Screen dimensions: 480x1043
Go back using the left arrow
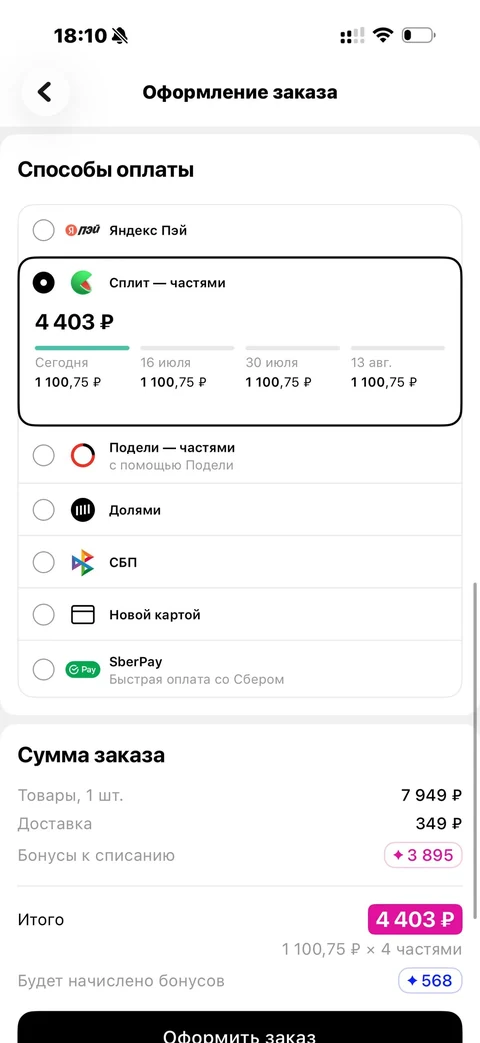pos(45,92)
